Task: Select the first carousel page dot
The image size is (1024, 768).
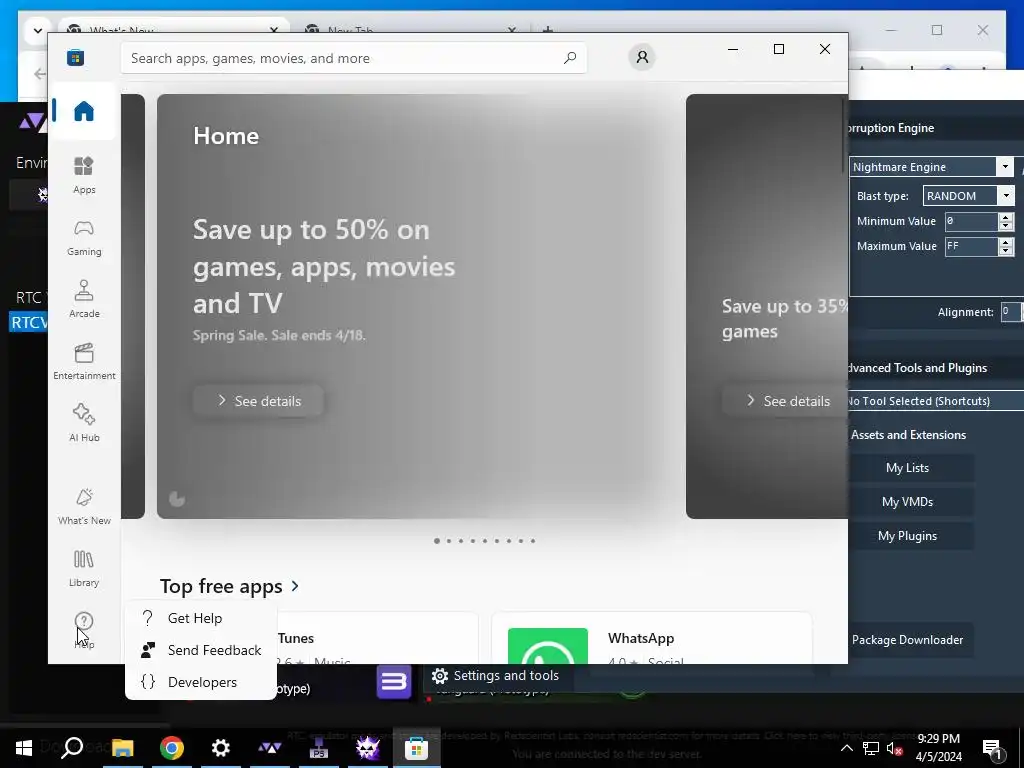Action: [x=437, y=541]
